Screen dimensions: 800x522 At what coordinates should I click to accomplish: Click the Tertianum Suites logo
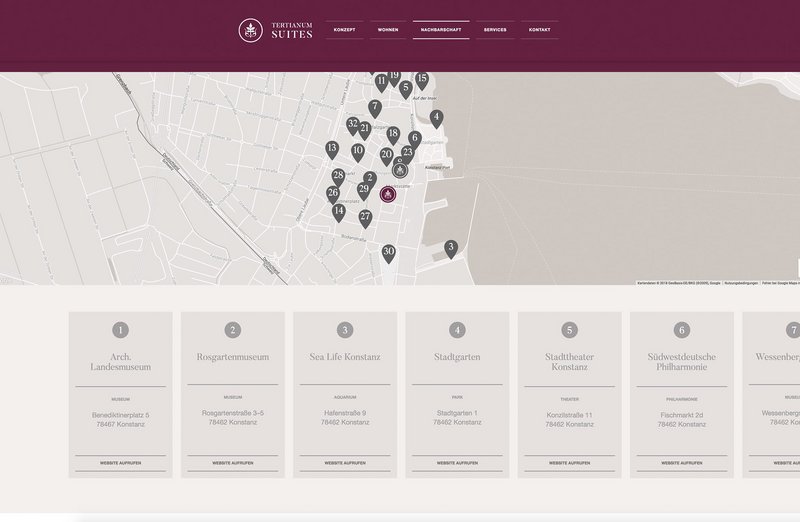pos(276,30)
